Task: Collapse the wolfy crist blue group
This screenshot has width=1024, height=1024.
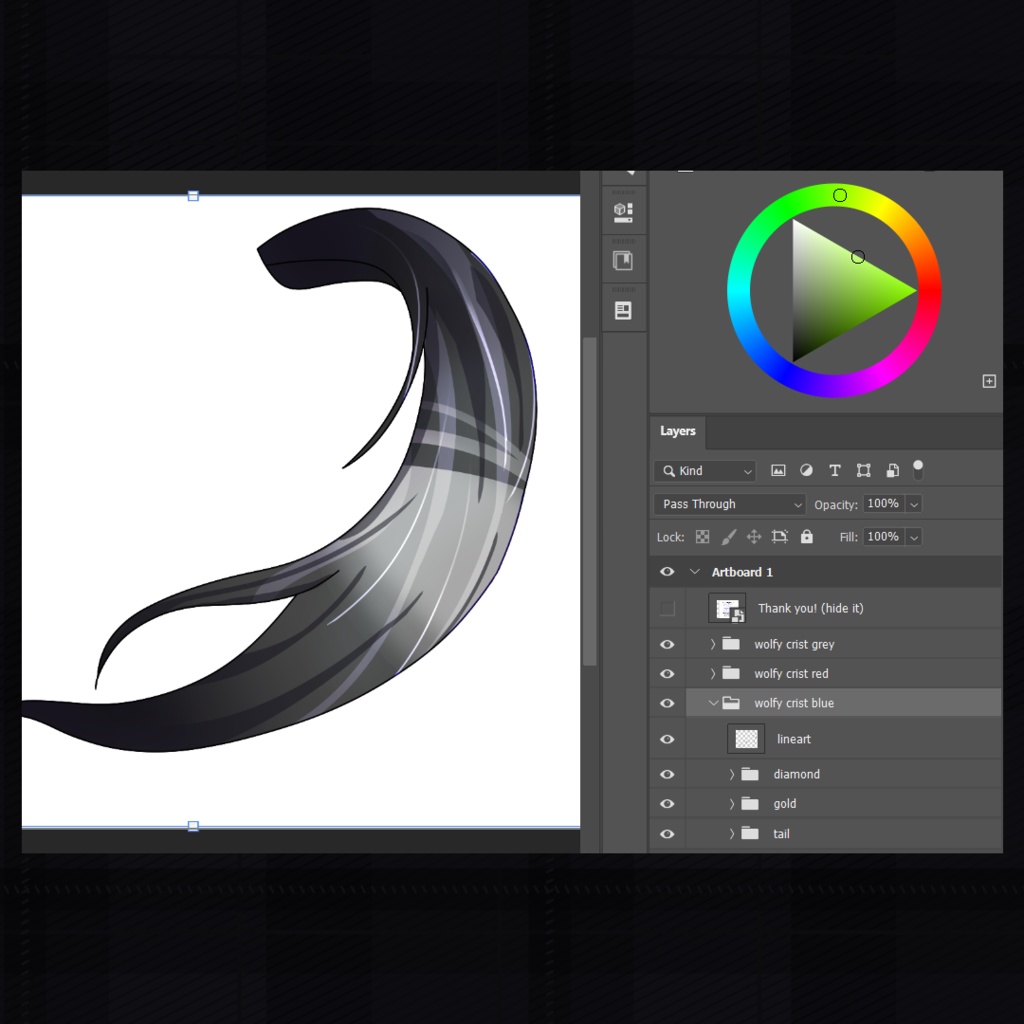Action: tap(713, 703)
